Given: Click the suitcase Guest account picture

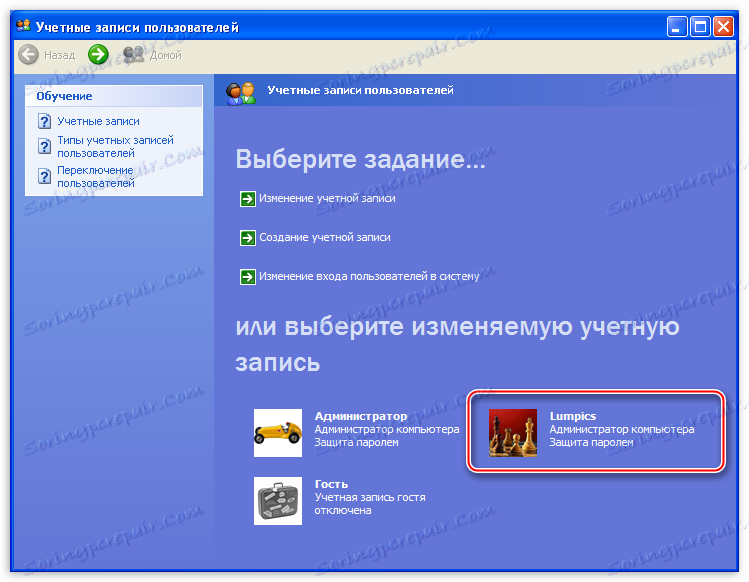Looking at the screenshot, I should point(278,501).
